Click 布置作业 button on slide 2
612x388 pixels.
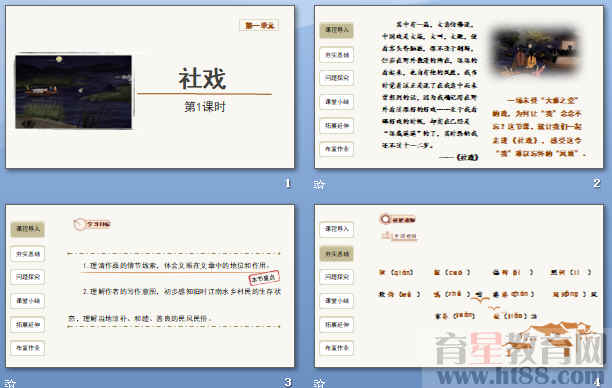click(x=336, y=149)
